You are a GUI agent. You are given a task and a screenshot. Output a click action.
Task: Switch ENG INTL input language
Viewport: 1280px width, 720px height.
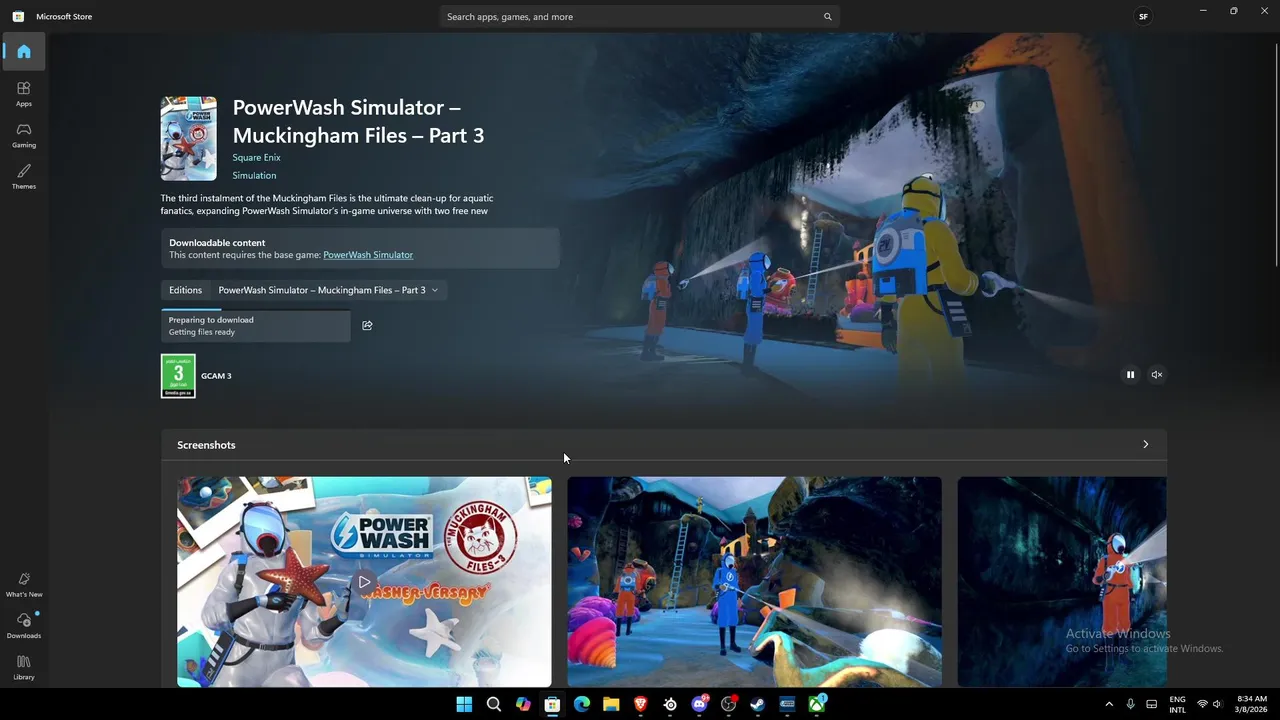coord(1178,704)
